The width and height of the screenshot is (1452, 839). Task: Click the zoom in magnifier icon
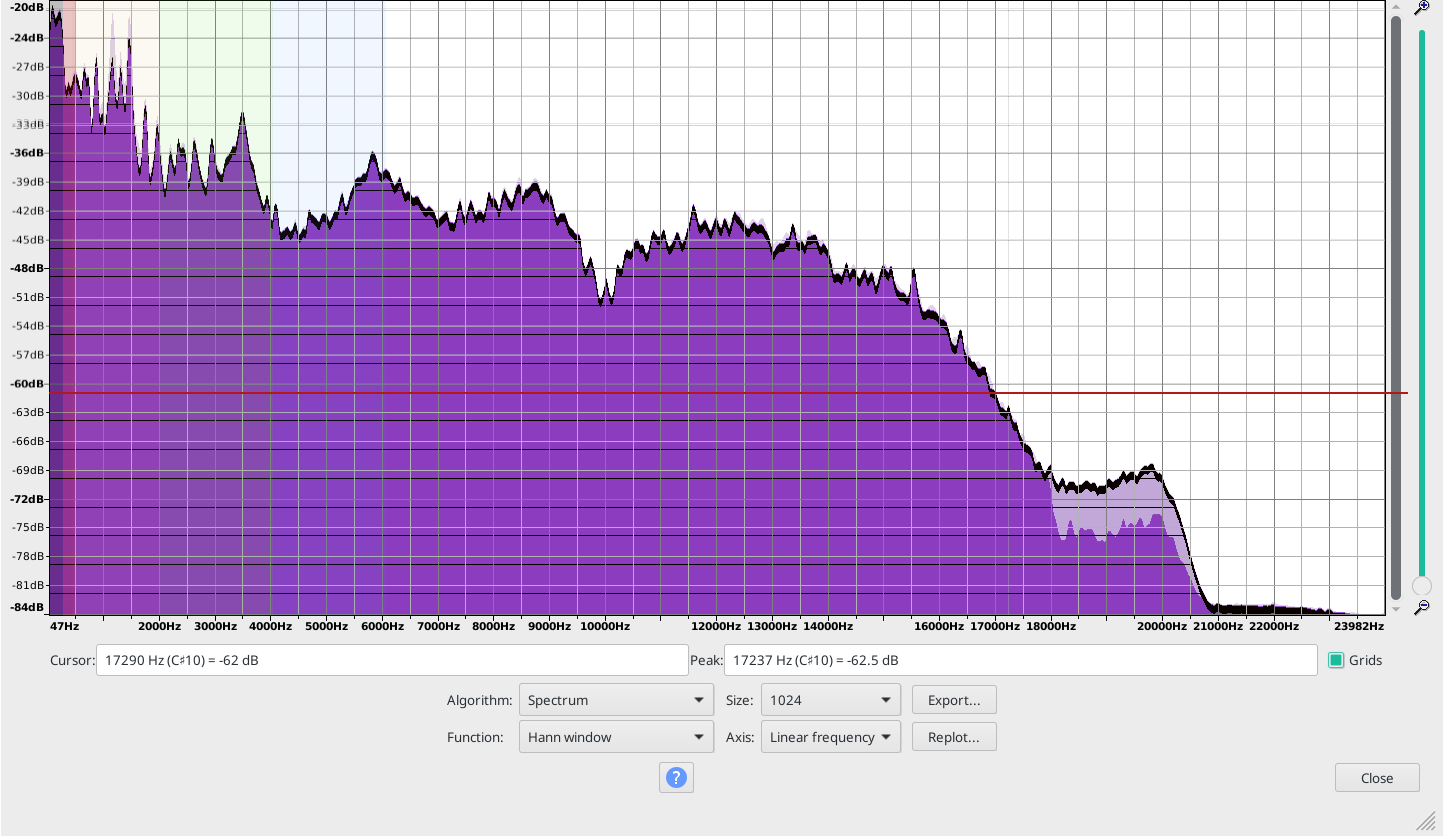coord(1421,8)
